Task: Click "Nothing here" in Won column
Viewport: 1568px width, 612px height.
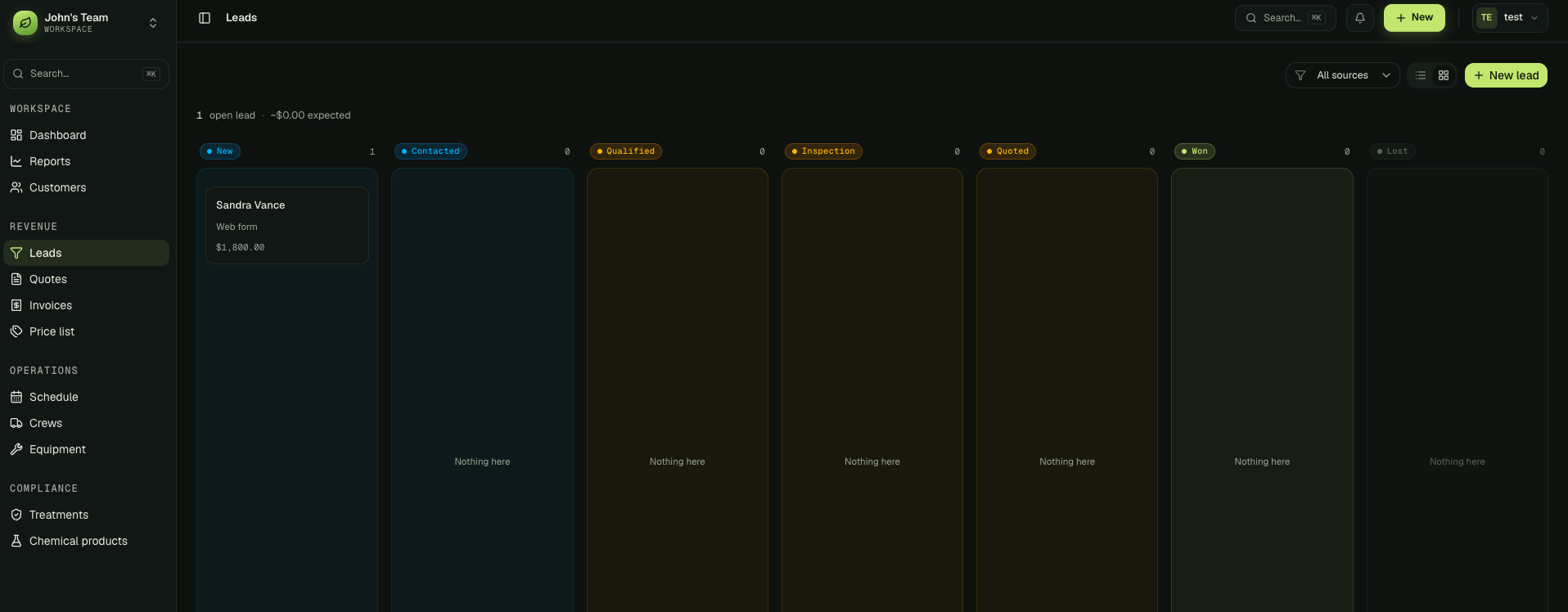Action: tap(1262, 461)
